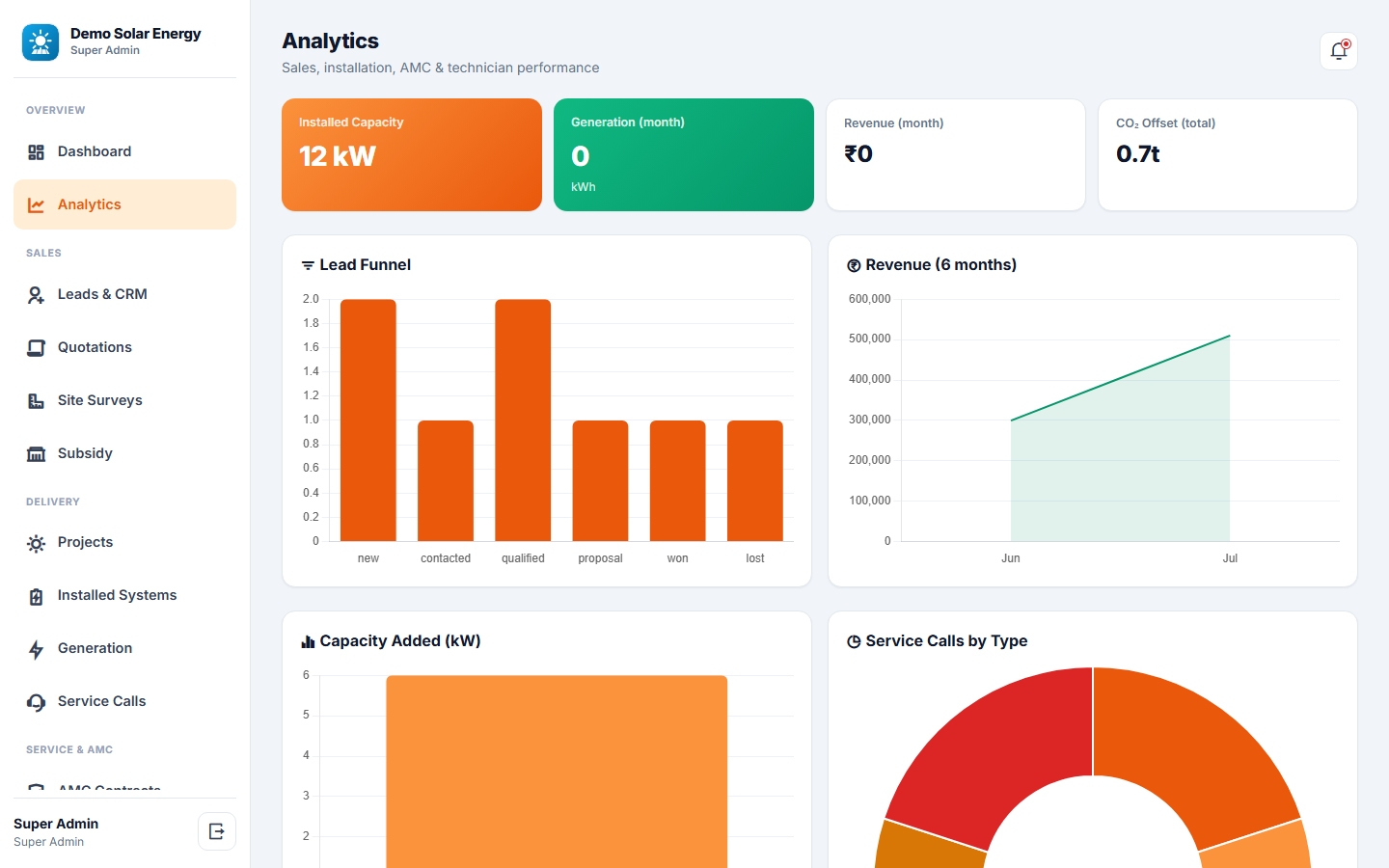Click the CO₂ Offset (total) card
Viewport: 1389px width, 868px height.
(x=1228, y=154)
